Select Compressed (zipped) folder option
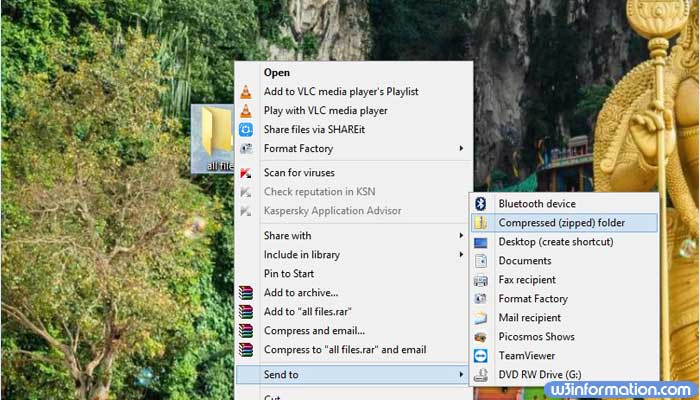 [564, 223]
